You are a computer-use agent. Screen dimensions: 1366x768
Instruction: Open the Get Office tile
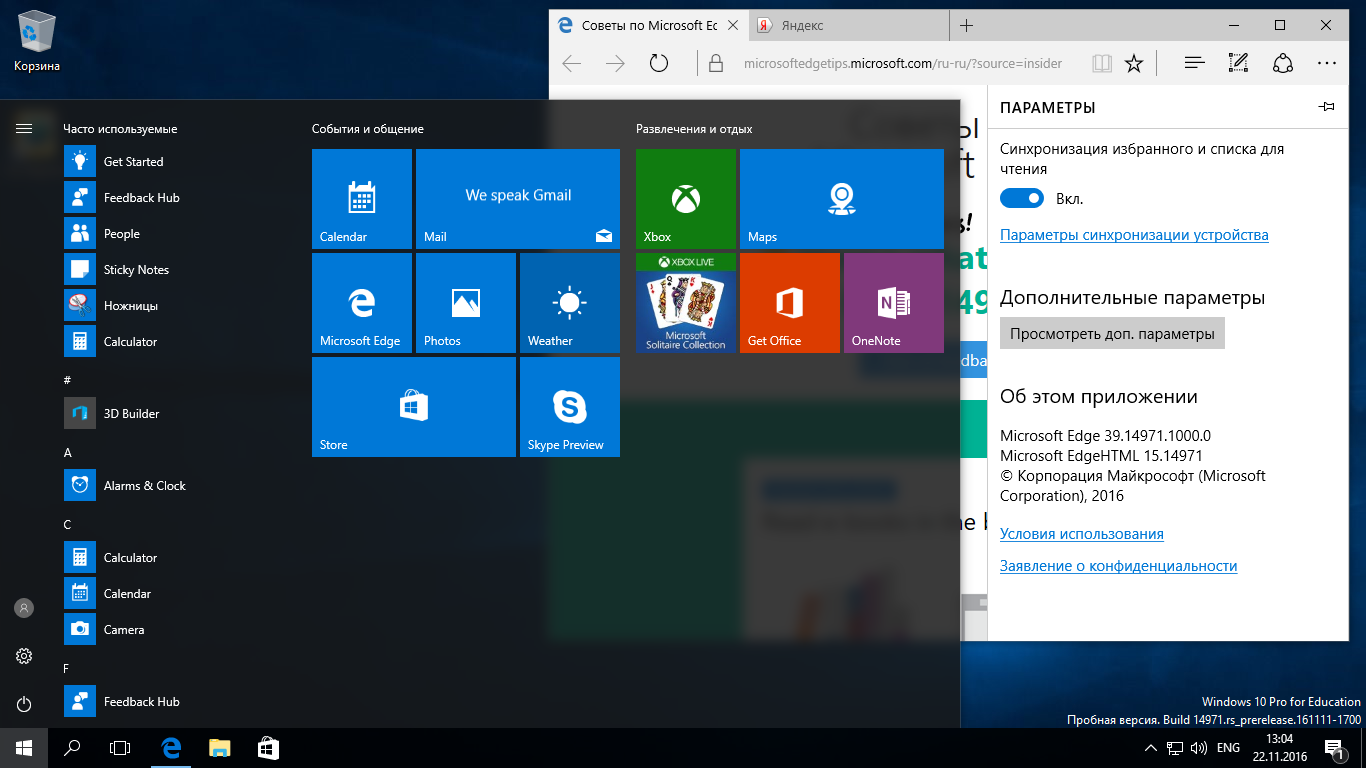[790, 303]
